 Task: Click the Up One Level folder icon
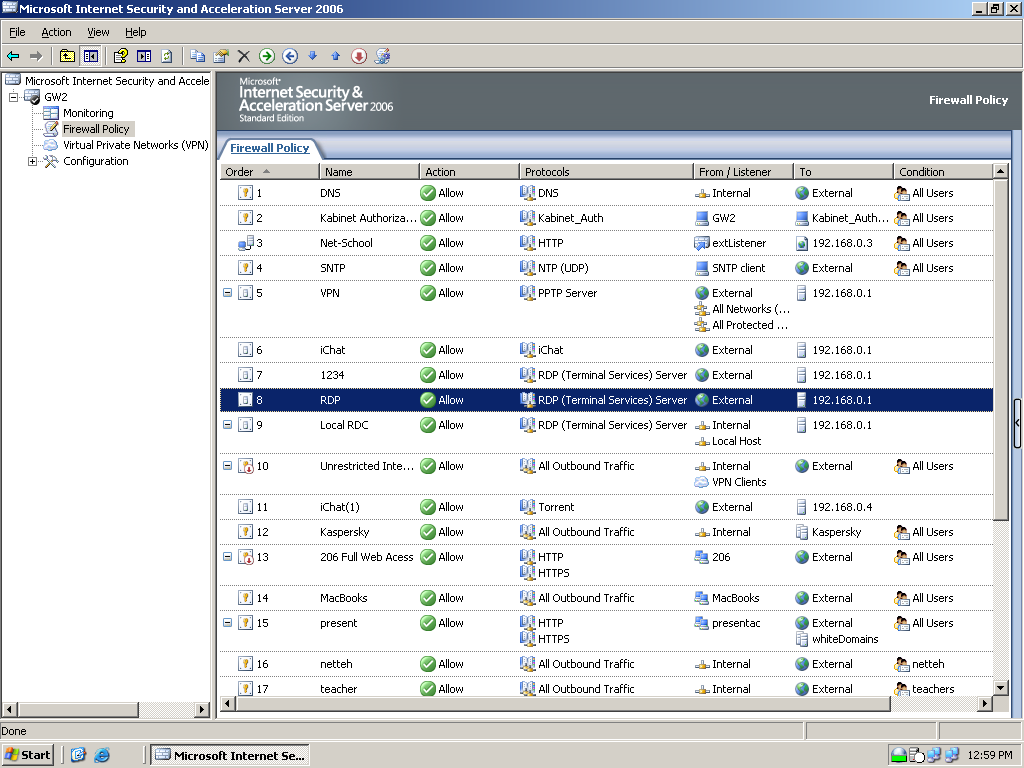pyautogui.click(x=67, y=56)
